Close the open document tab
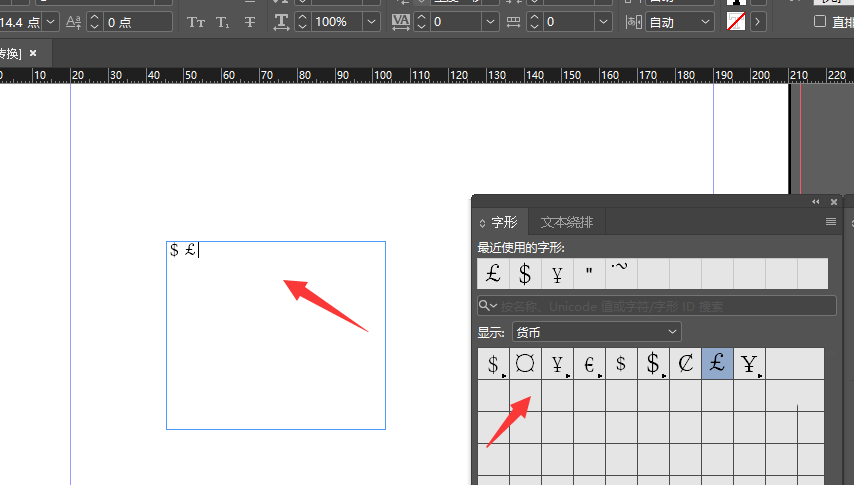Image resolution: width=854 pixels, height=485 pixels. 33,53
